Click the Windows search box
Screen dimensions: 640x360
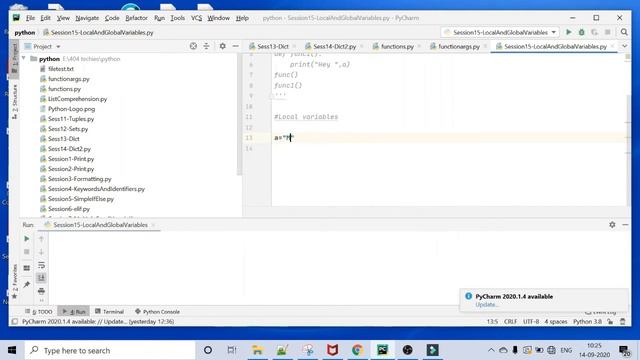(x=110, y=350)
